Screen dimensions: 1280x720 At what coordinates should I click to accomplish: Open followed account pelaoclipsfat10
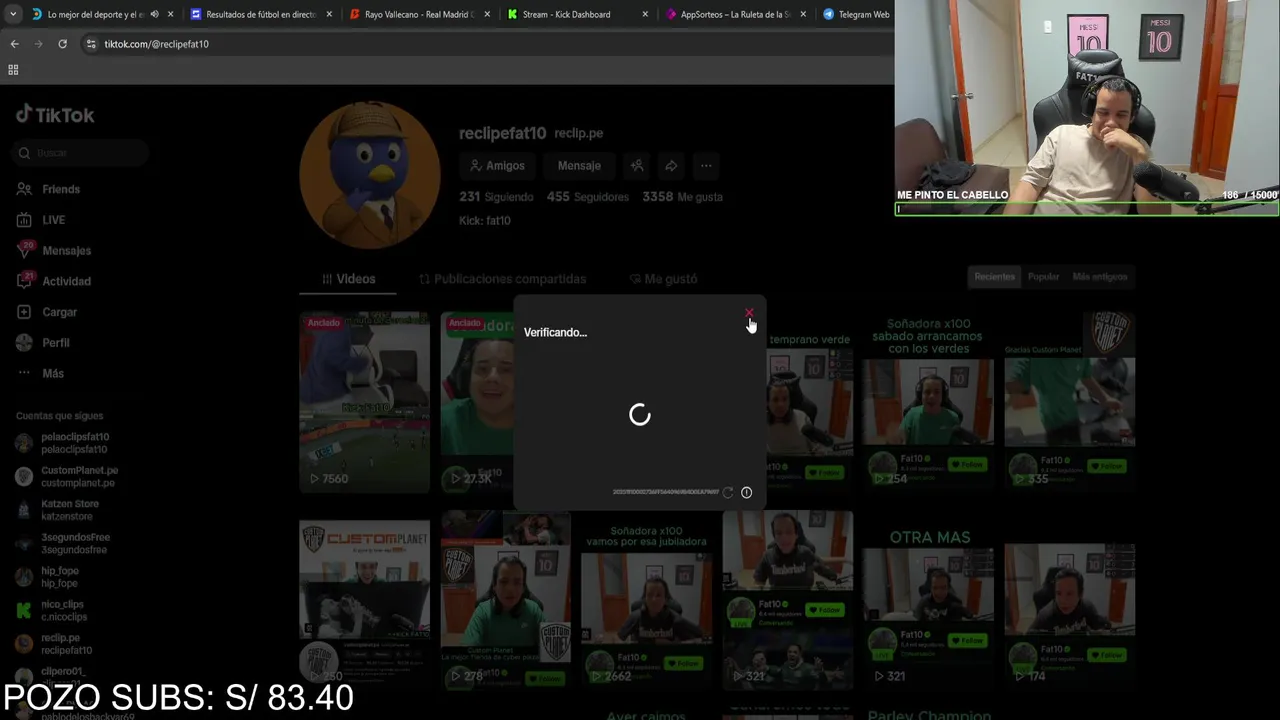pos(64,443)
